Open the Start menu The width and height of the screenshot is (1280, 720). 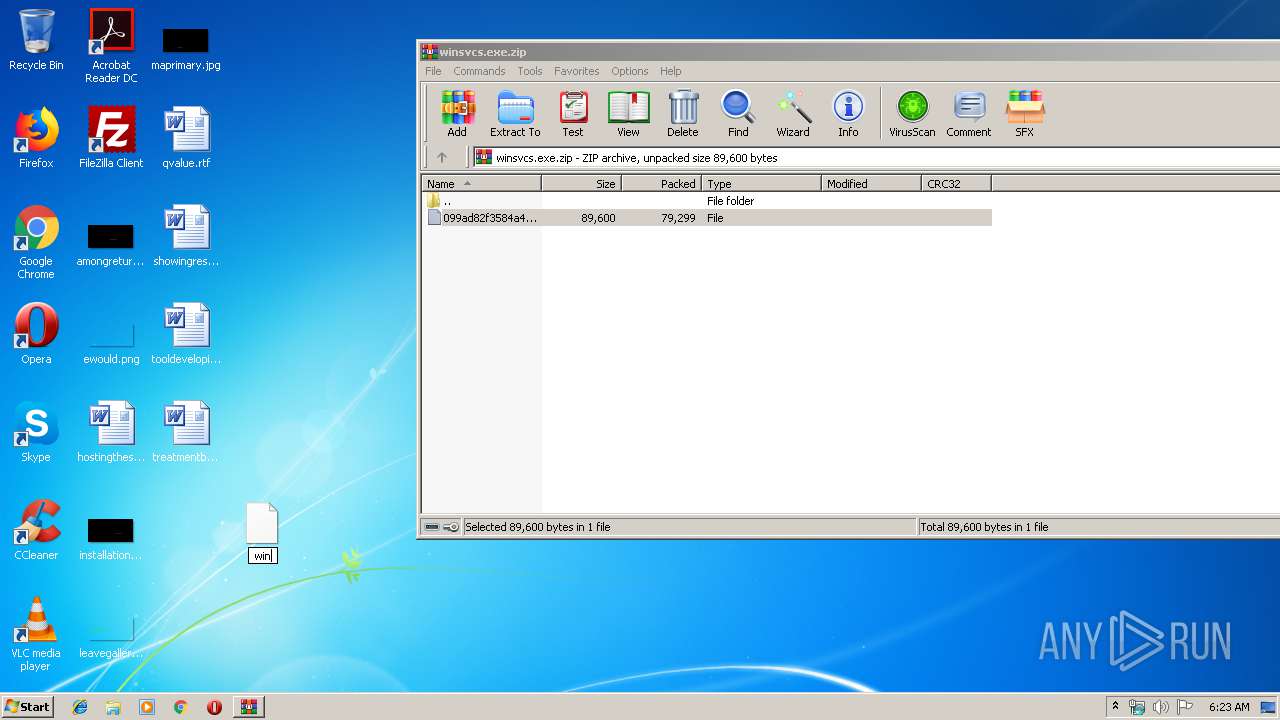point(28,706)
